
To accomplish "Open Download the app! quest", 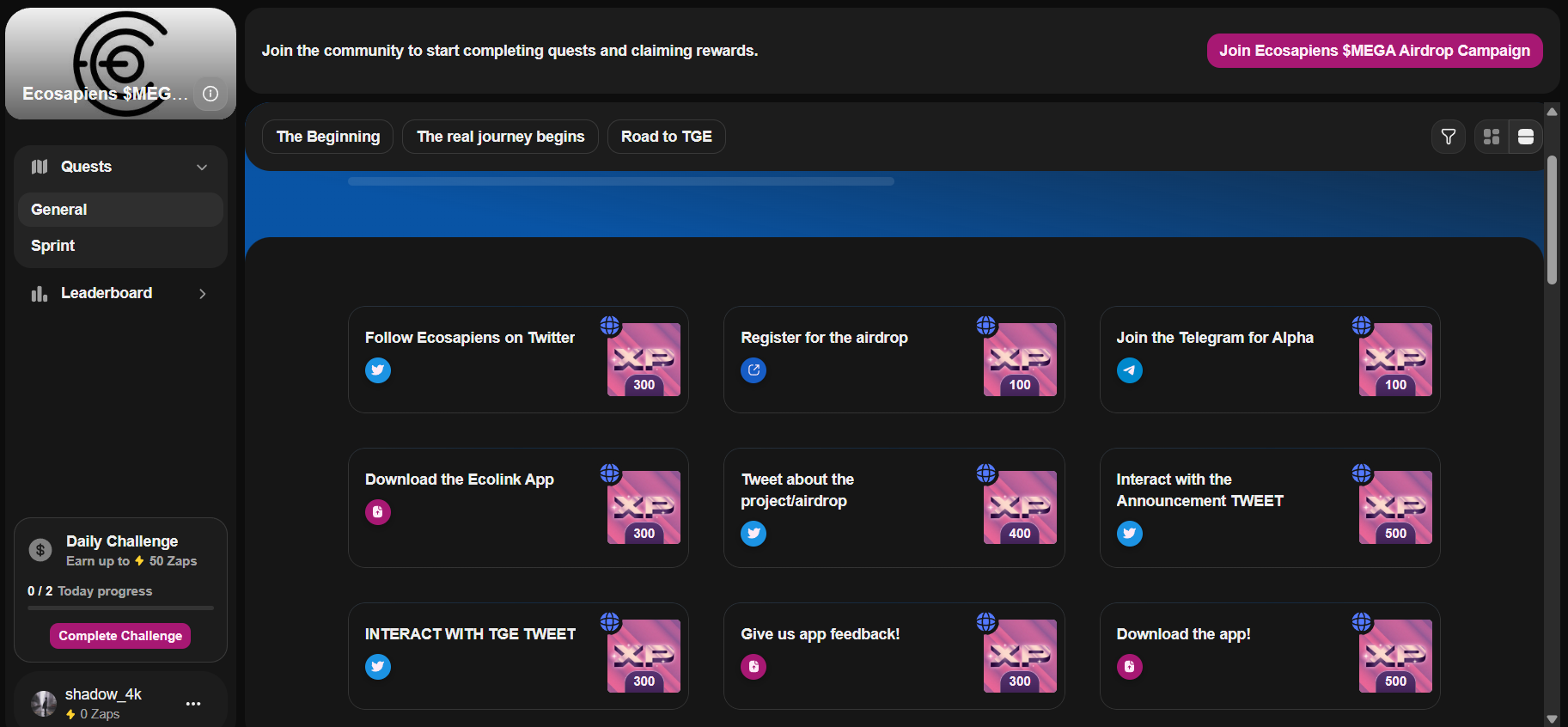I will tap(1270, 656).
